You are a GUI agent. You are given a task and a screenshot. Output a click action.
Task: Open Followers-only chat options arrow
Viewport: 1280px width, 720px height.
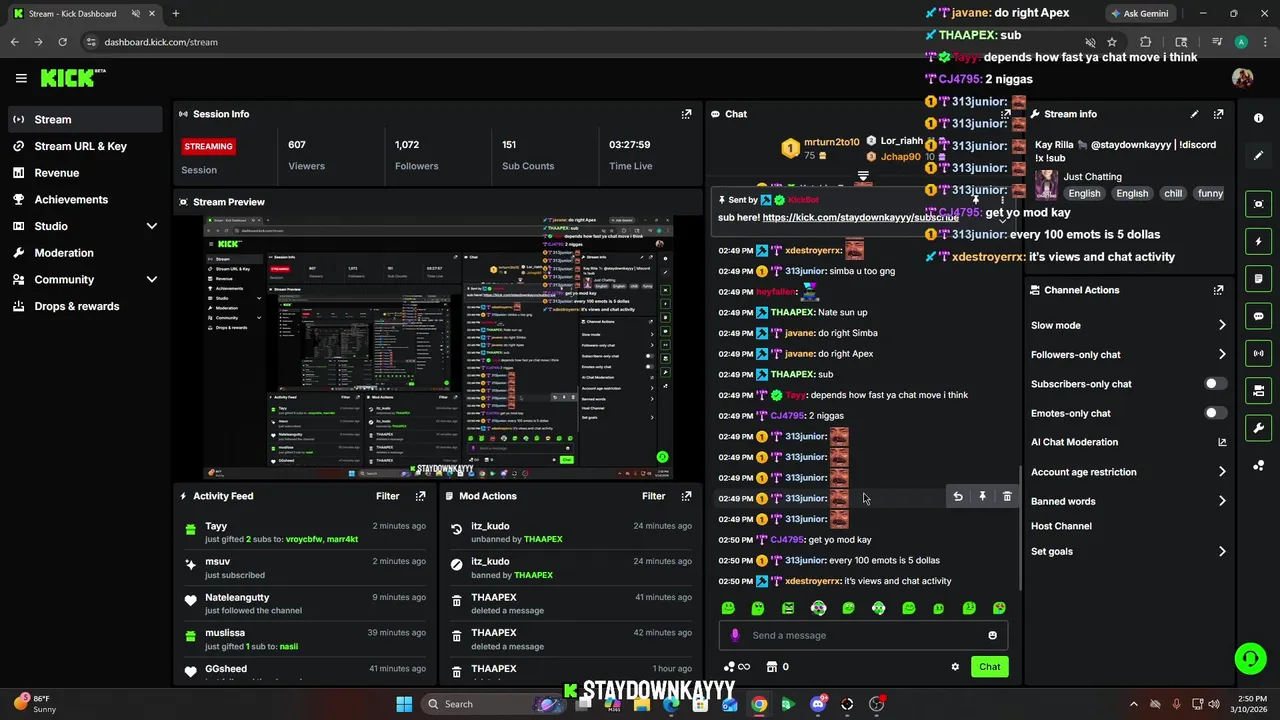point(1222,354)
